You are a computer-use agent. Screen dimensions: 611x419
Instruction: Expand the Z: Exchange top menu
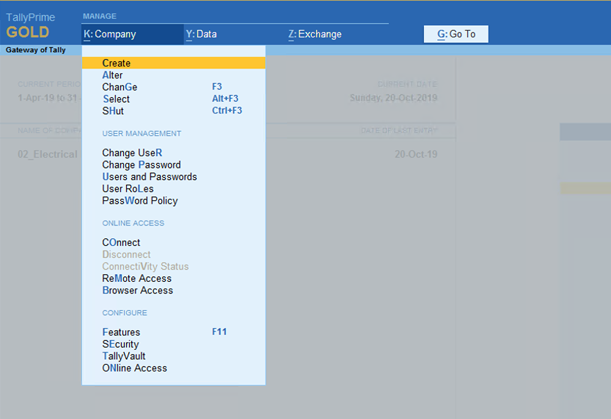click(x=315, y=34)
